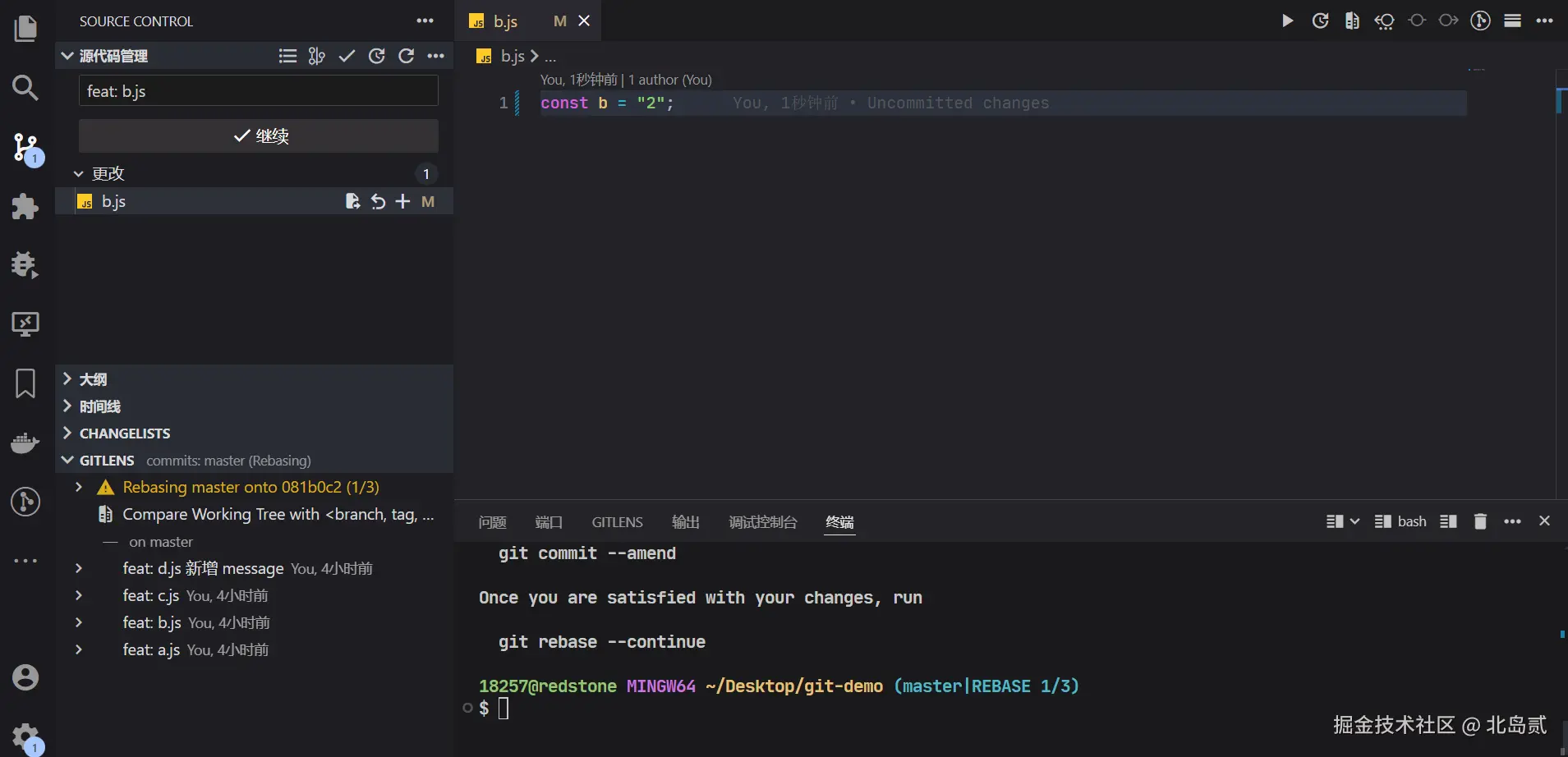Kill terminal with the trash icon
Viewport: 1568px width, 757px height.
pyautogui.click(x=1480, y=522)
